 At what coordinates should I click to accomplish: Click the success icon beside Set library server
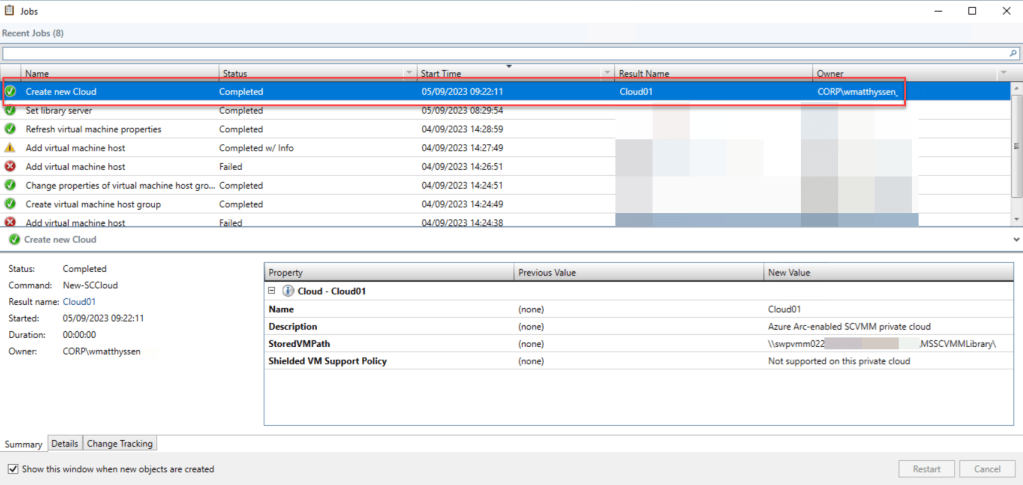[x=11, y=110]
